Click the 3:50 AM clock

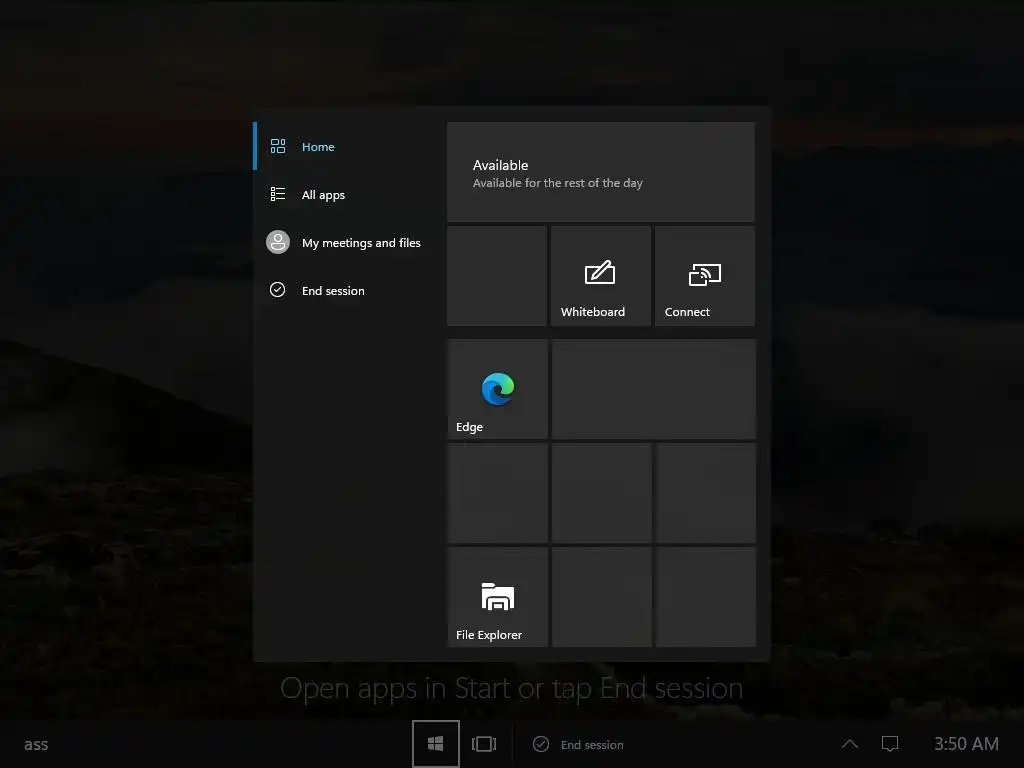967,744
